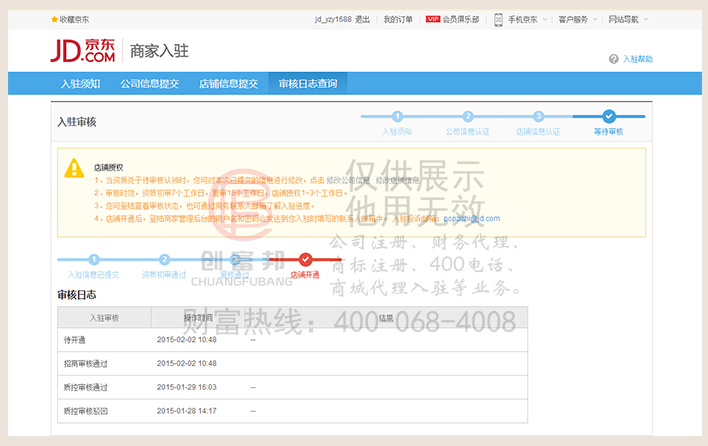Viewport: 708px width, 446px height.
Task: Click the yellow warning triangle icon
Action: [x=74, y=168]
